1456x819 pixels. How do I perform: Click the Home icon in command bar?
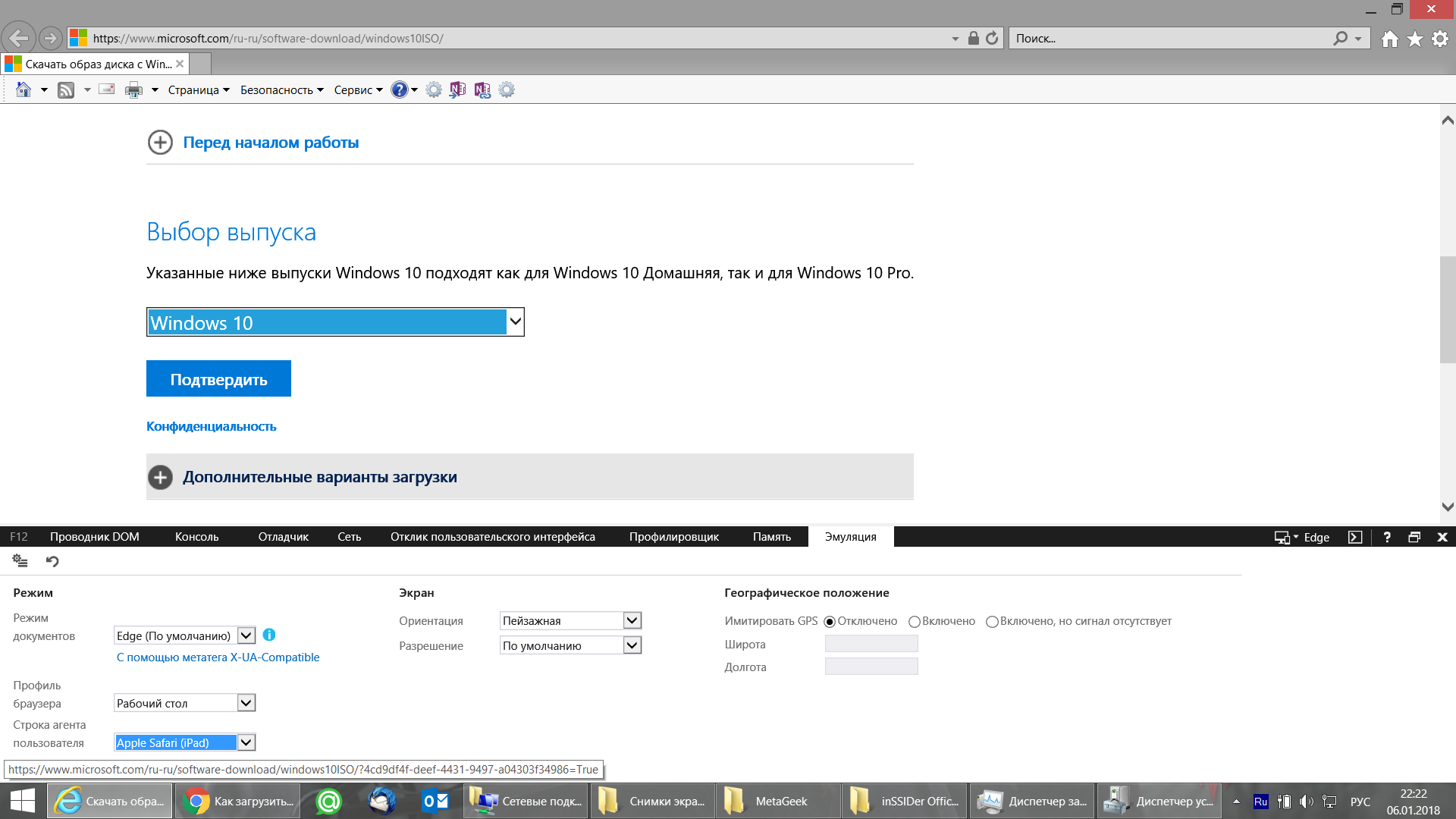(x=24, y=89)
